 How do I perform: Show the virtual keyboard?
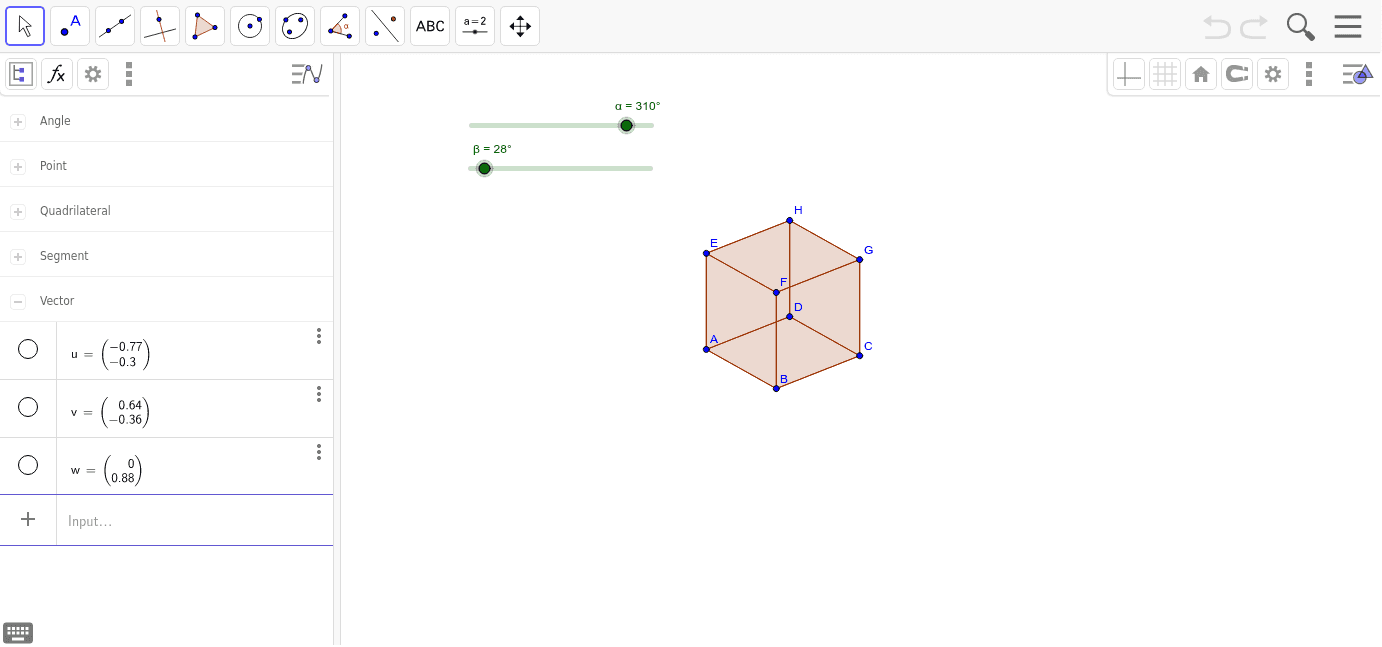[17, 632]
